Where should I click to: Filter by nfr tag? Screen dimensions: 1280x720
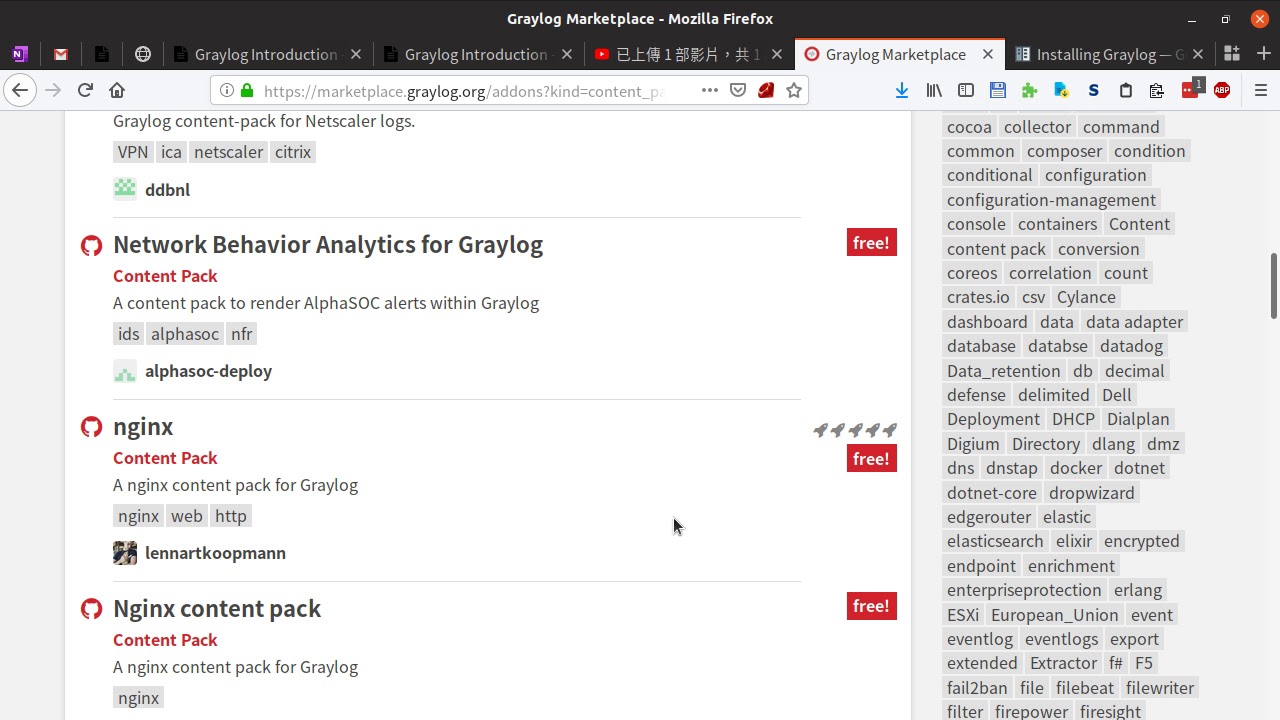tap(241, 334)
